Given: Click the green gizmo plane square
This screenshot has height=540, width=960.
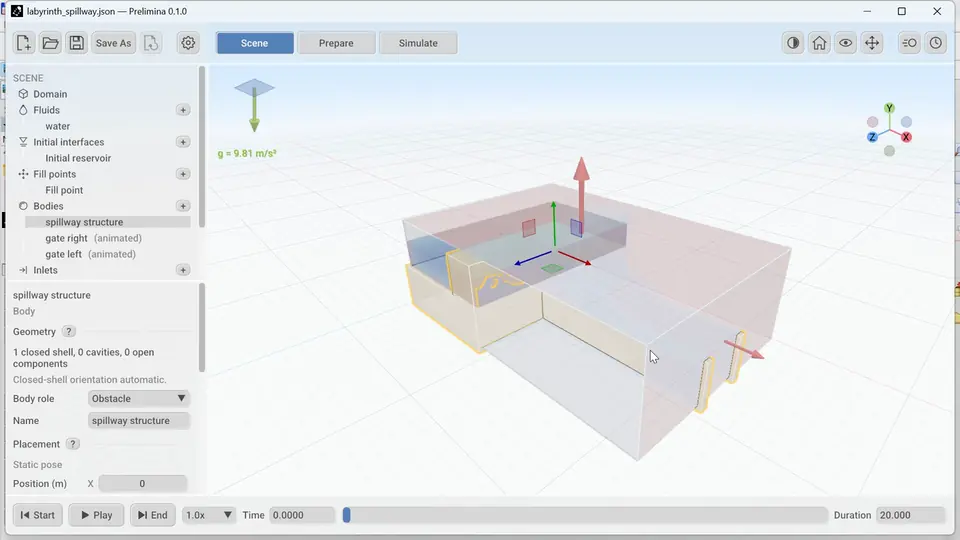Looking at the screenshot, I should coord(552,268).
